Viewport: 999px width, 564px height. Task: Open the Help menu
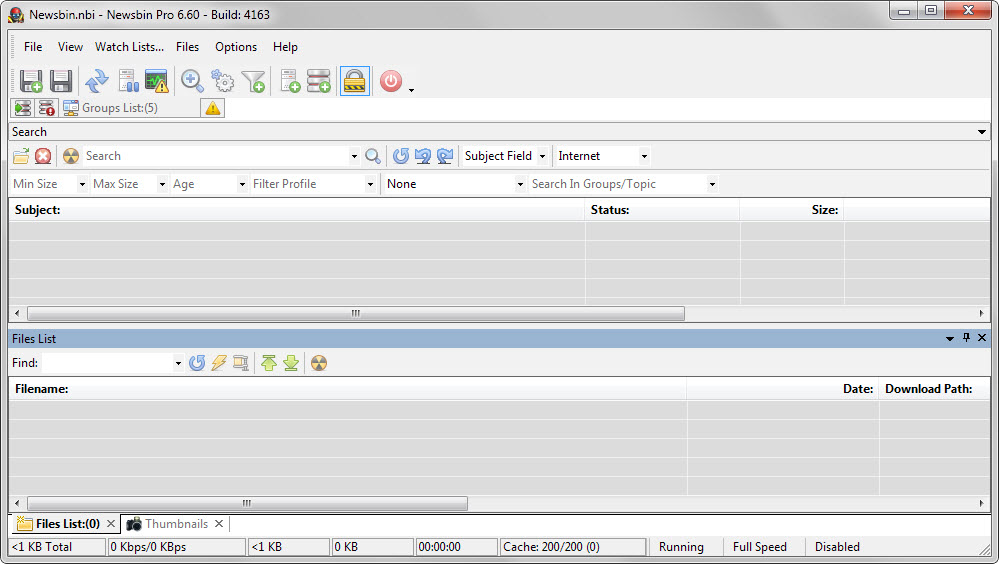click(285, 47)
